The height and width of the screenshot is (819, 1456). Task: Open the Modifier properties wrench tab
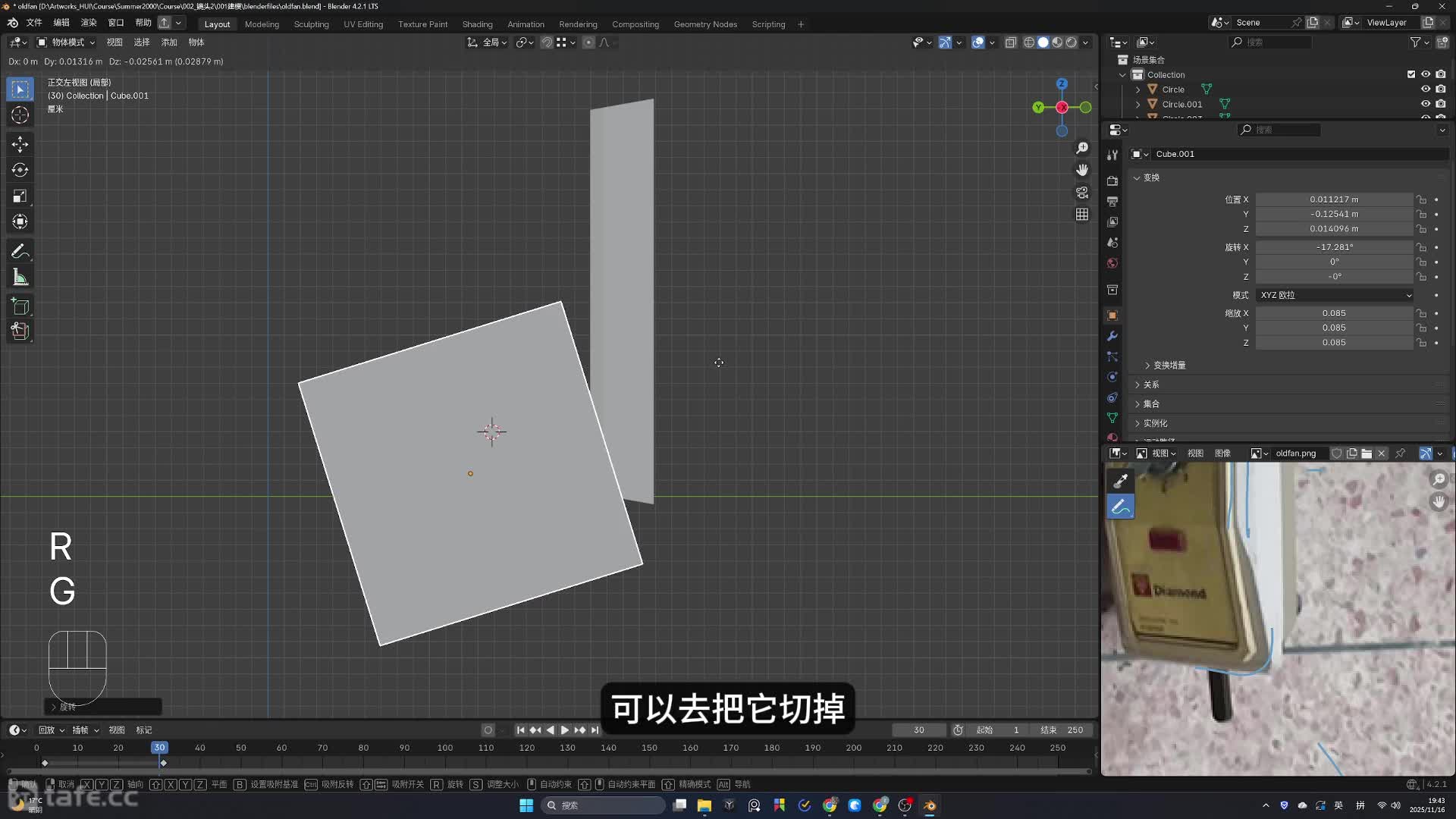tap(1112, 336)
